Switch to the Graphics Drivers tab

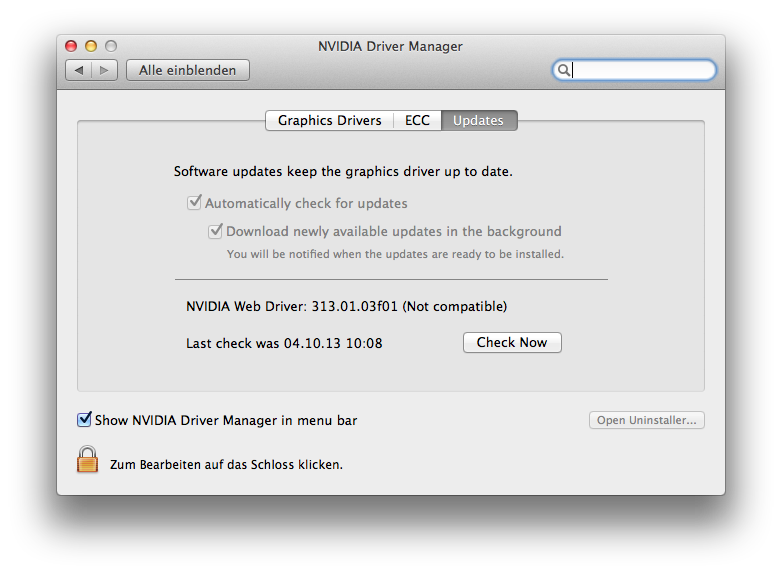coord(330,121)
